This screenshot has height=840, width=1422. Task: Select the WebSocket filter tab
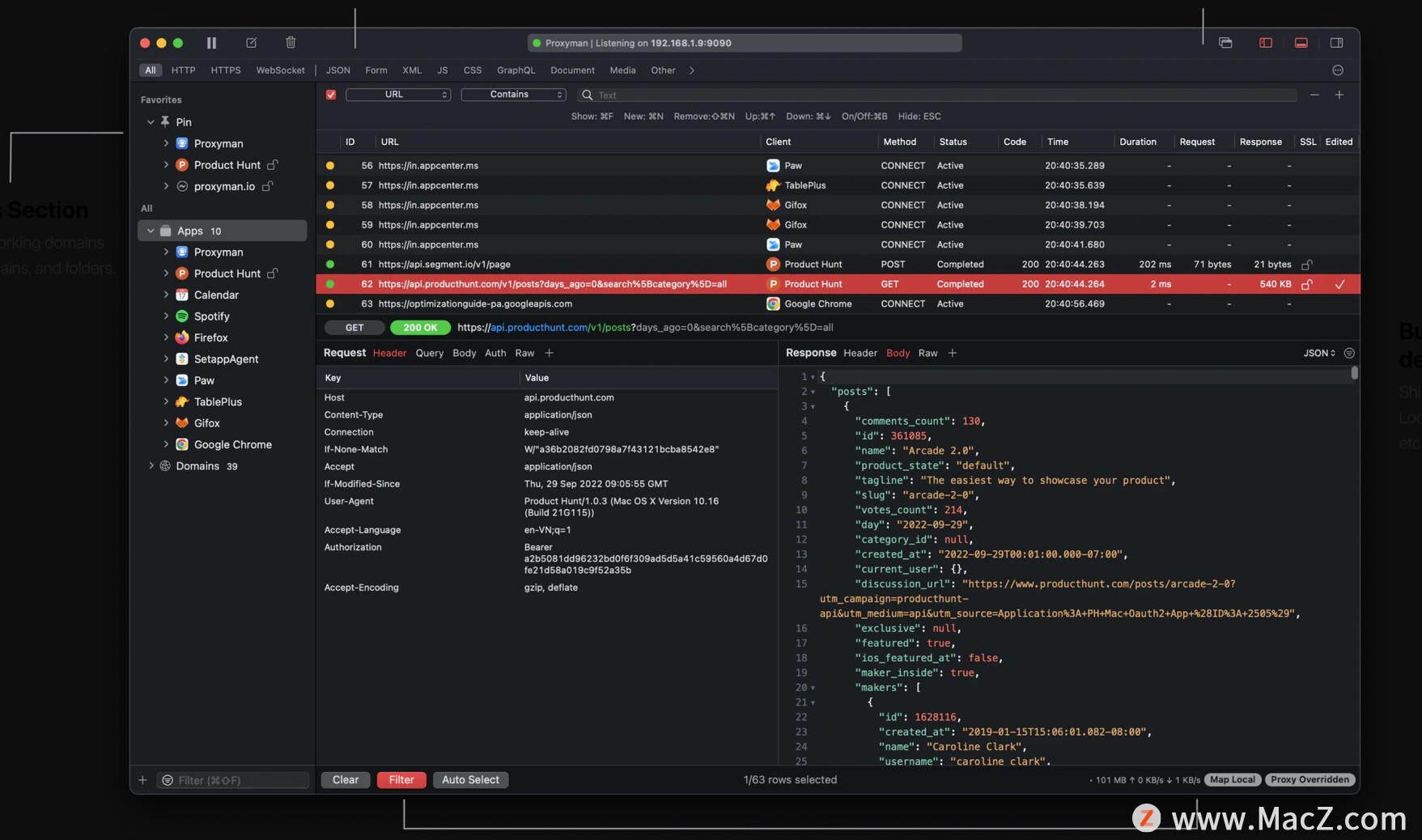281,70
